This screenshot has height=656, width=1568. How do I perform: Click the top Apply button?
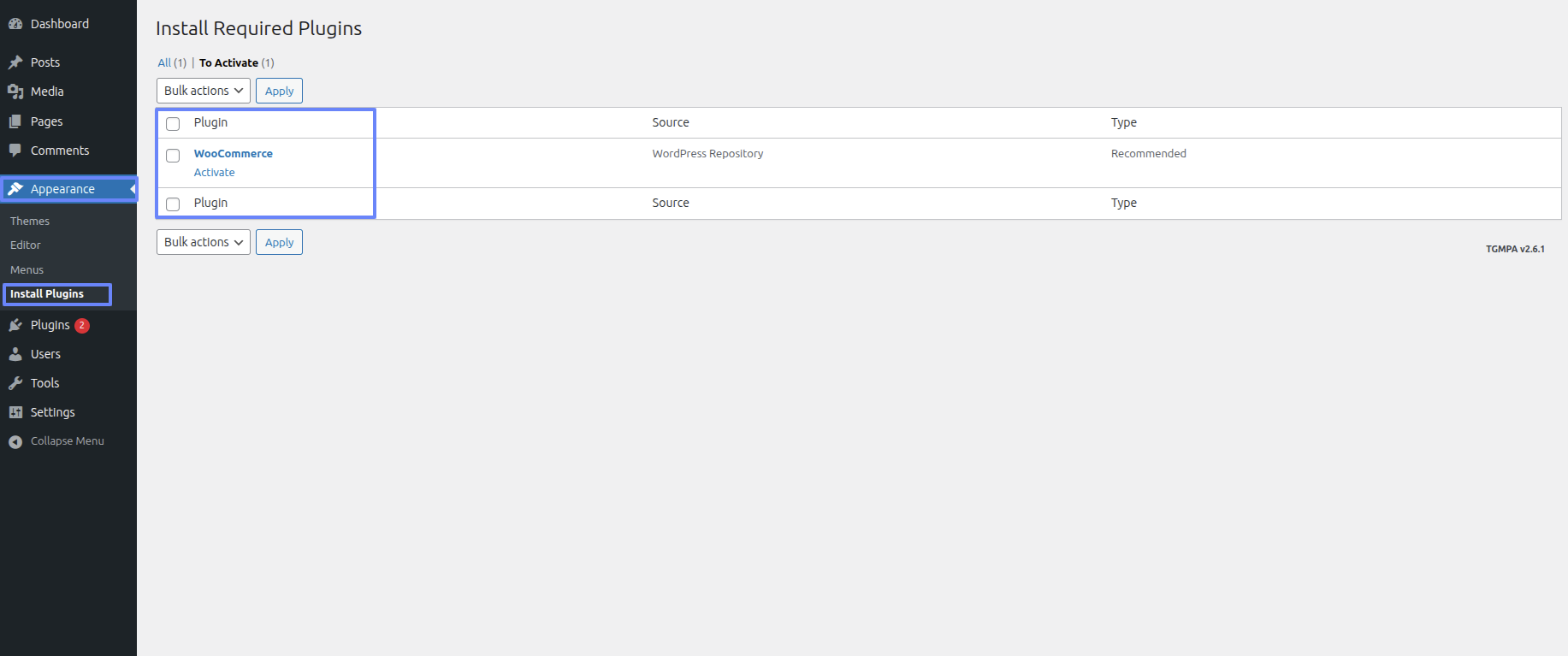[x=279, y=91]
